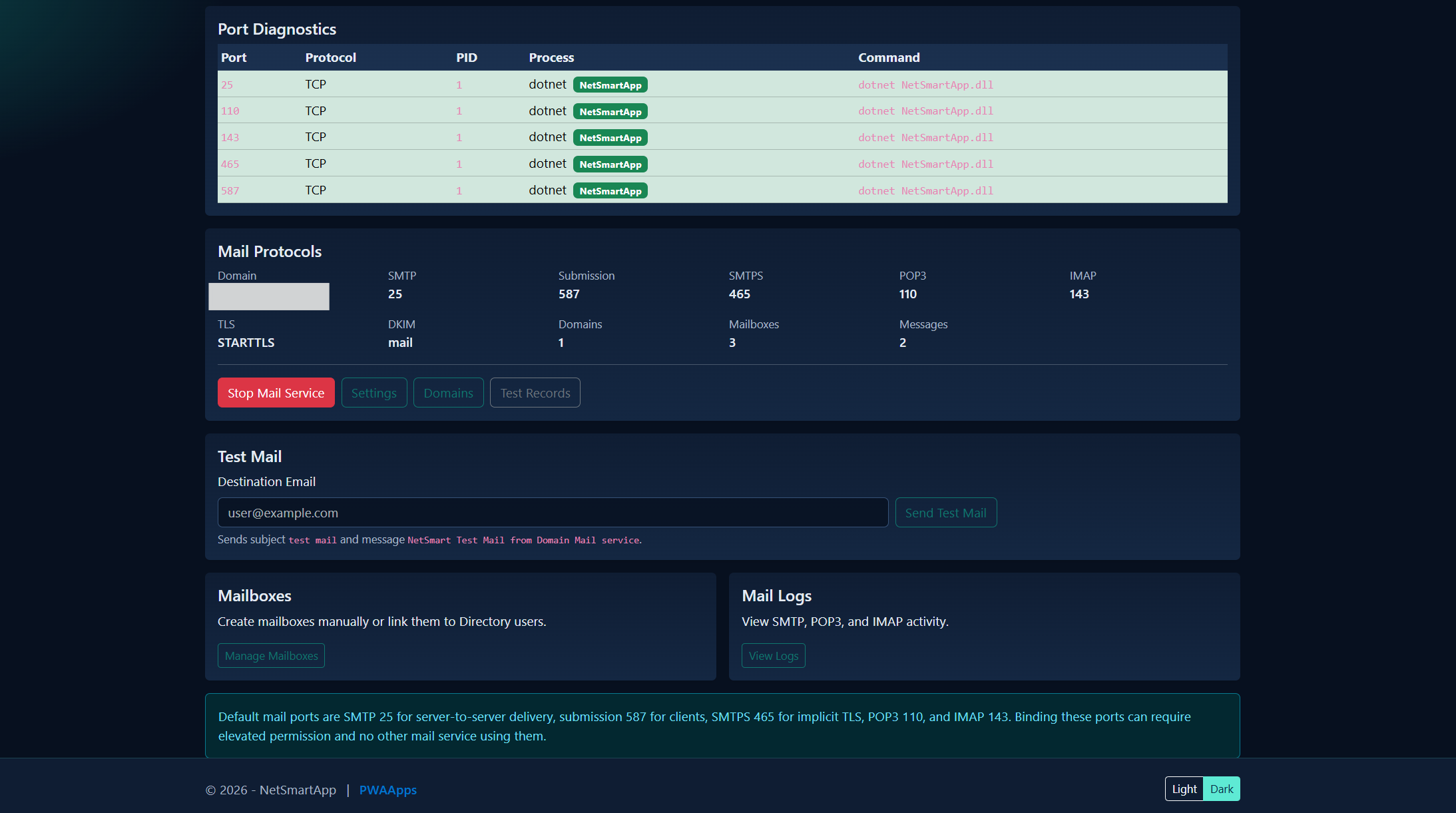
Task: Click the copyright NetSmartApp footer text
Action: pyautogui.click(x=271, y=790)
